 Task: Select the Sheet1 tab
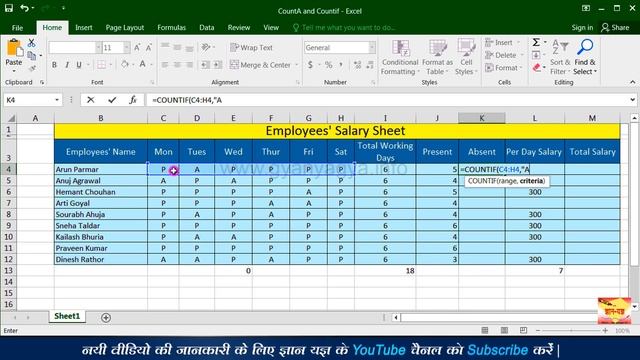(x=67, y=316)
